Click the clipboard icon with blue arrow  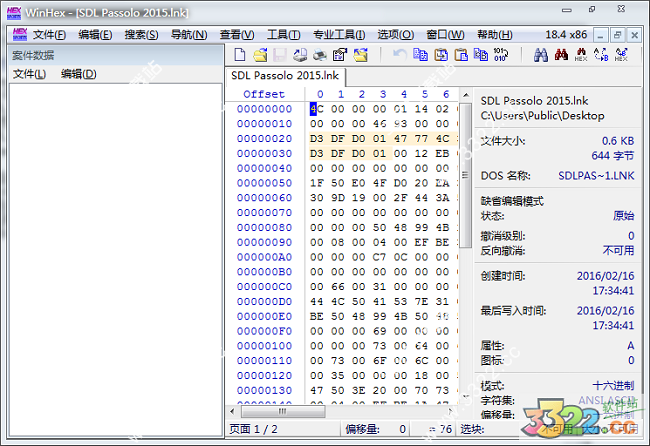pyautogui.click(x=441, y=55)
